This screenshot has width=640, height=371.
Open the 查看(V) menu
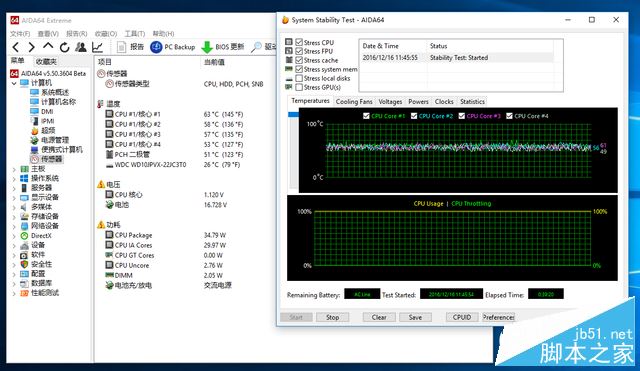click(48, 33)
